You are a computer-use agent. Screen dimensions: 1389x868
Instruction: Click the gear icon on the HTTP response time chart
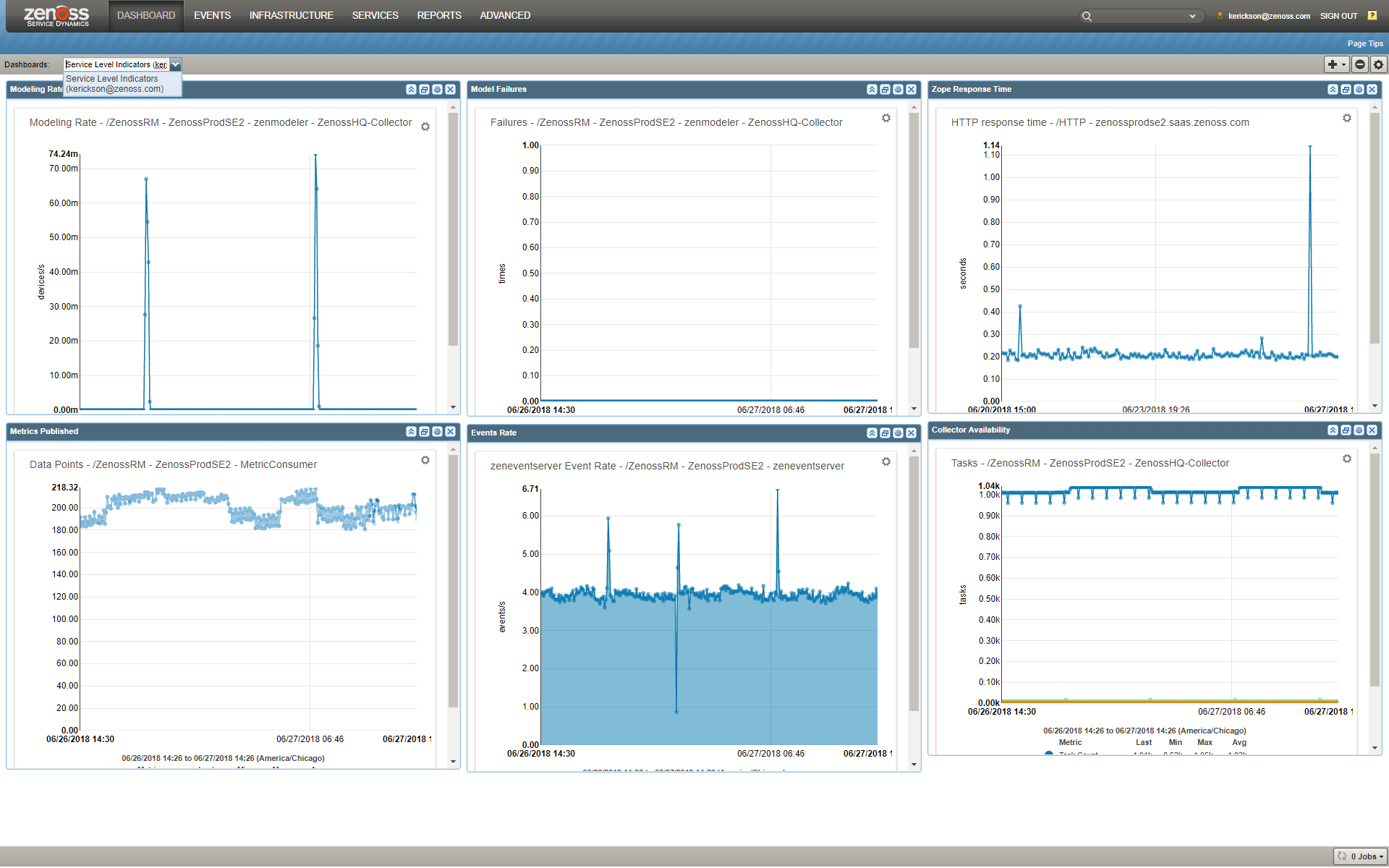pos(1346,118)
